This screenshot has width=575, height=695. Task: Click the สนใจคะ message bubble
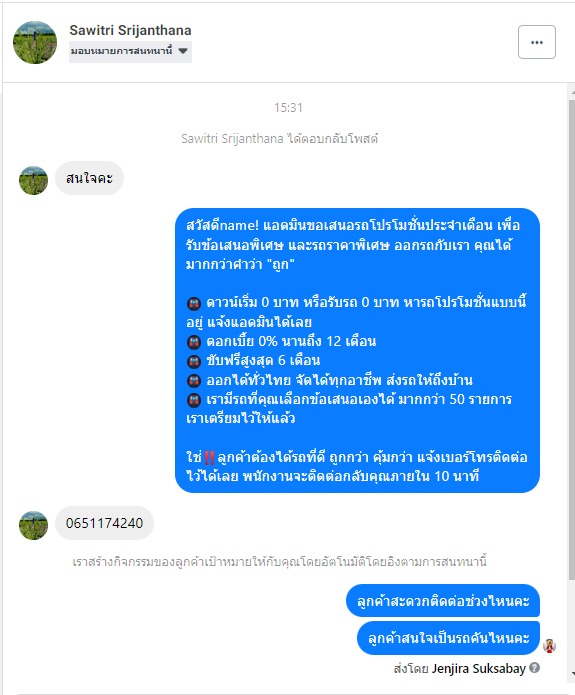pos(89,178)
